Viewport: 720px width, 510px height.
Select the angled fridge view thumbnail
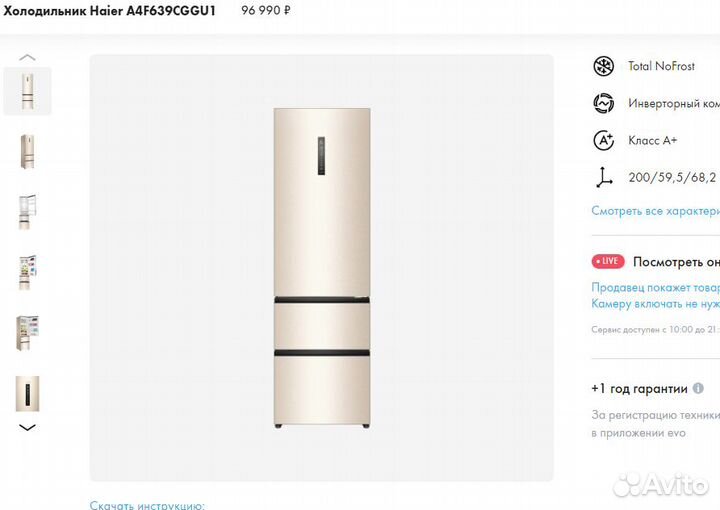pyautogui.click(x=28, y=151)
